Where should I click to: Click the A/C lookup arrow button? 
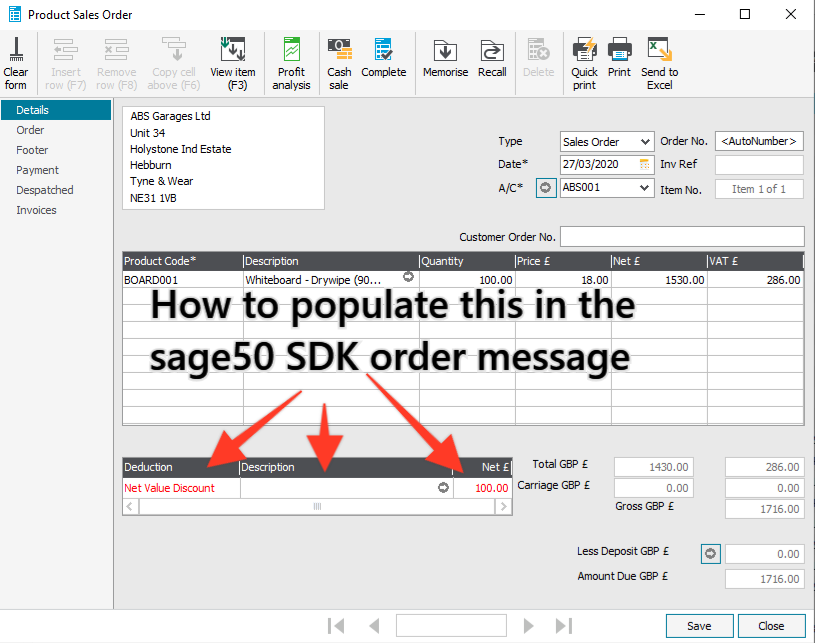coord(546,188)
